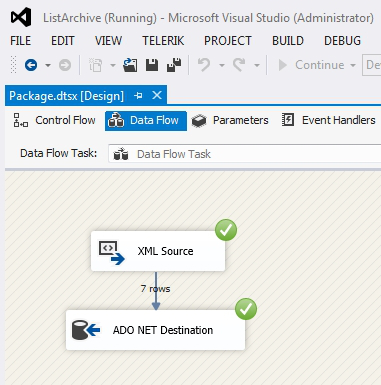The width and height of the screenshot is (381, 385).
Task: Click the '7 rows' data path label
Action: tap(155, 289)
